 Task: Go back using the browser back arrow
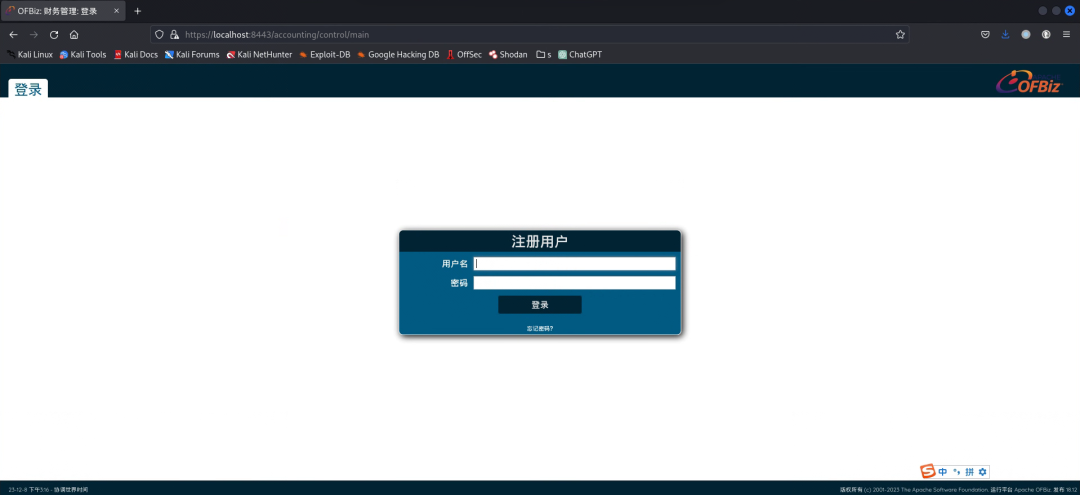13,34
